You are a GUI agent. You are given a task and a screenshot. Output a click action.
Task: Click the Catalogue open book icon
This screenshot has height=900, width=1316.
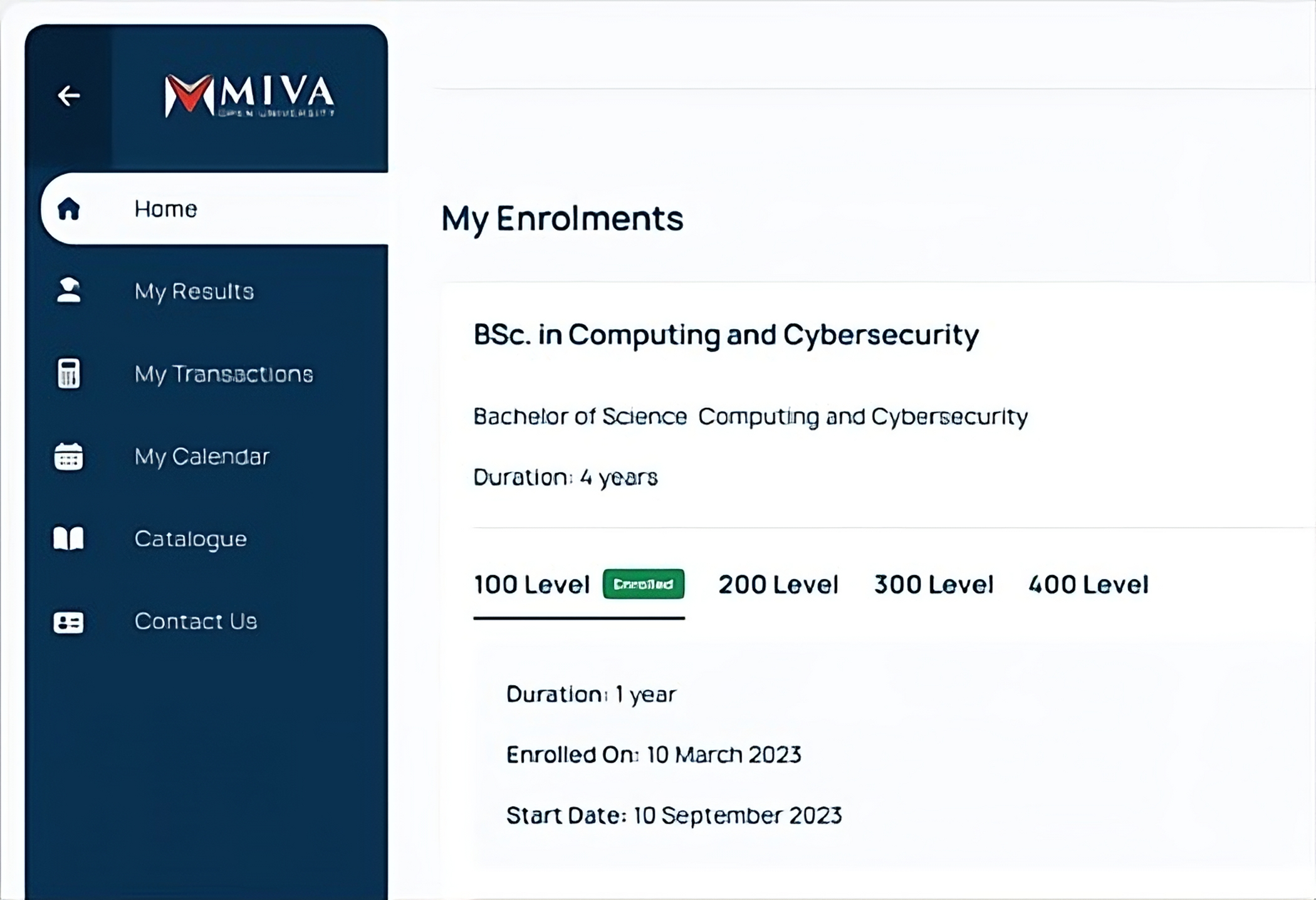pyautogui.click(x=68, y=538)
